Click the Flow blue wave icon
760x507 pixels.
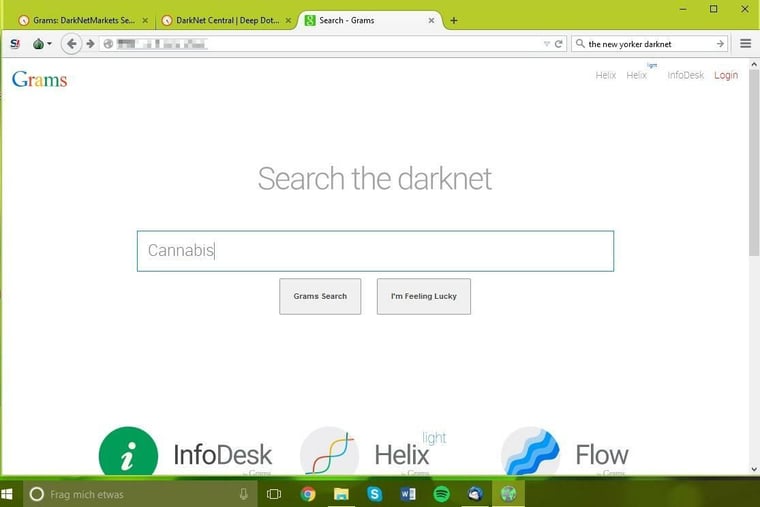point(530,453)
